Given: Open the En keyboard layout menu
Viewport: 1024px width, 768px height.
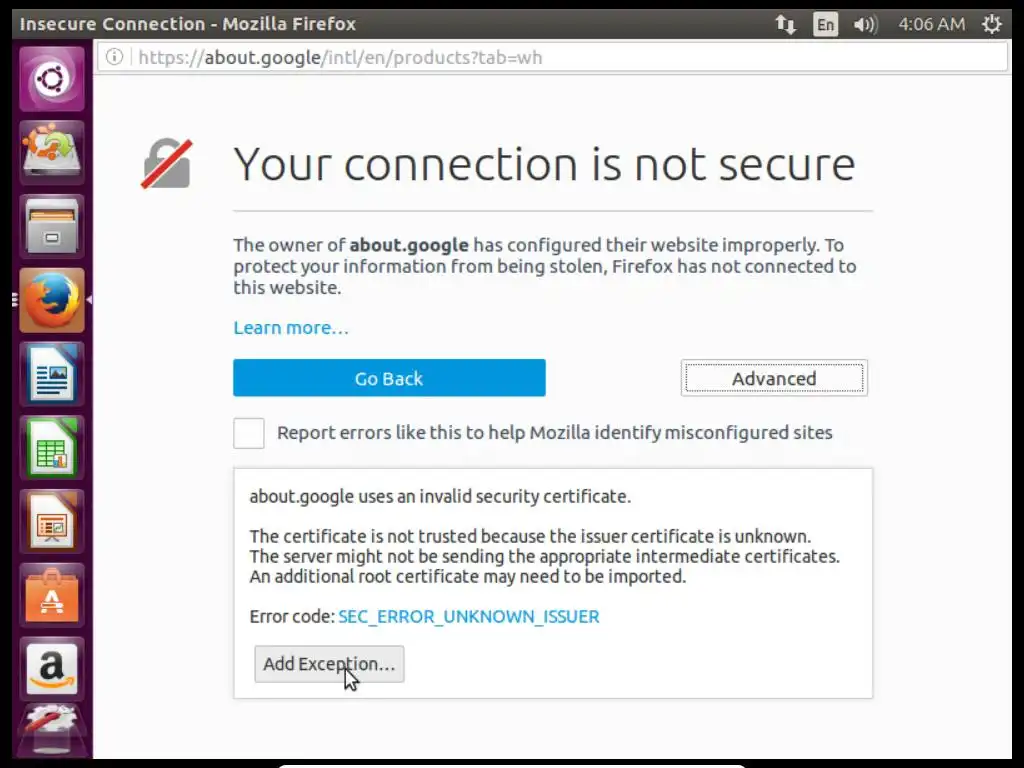Looking at the screenshot, I should [x=825, y=24].
